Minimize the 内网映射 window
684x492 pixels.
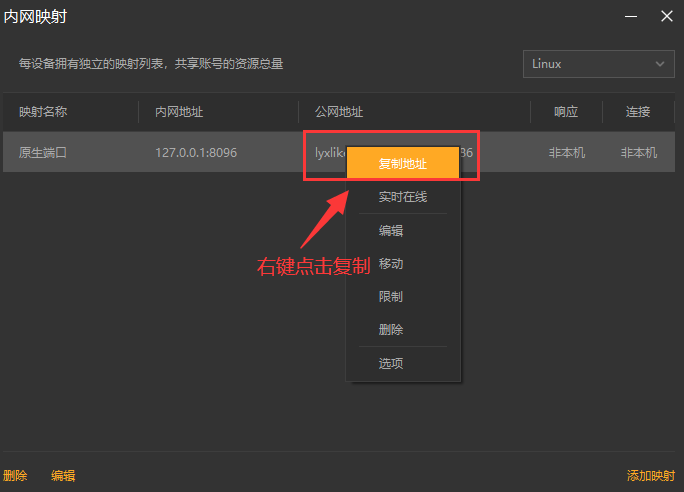pyautogui.click(x=631, y=17)
